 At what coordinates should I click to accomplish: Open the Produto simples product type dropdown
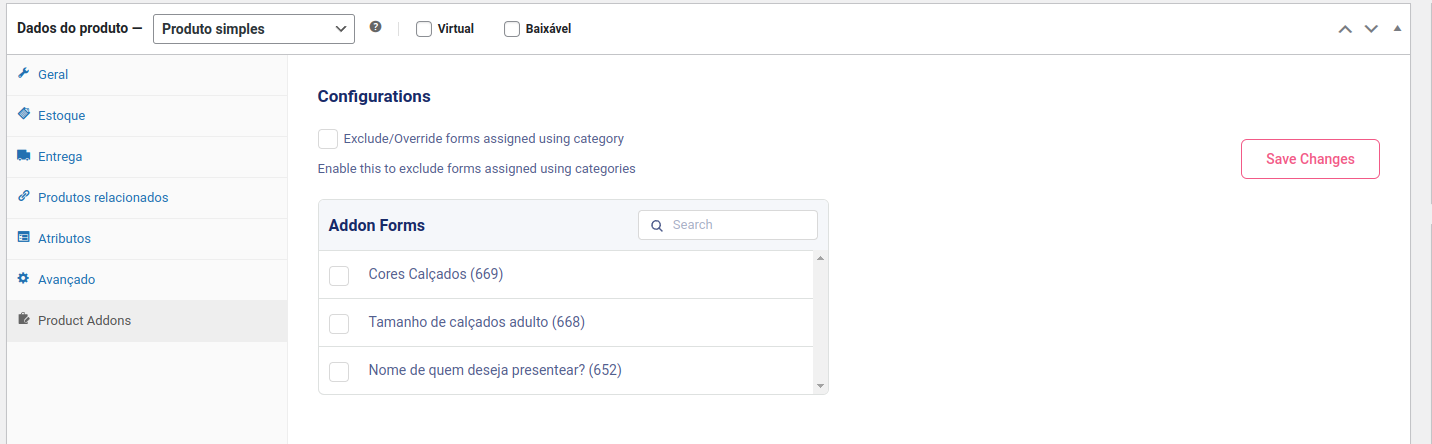[254, 29]
